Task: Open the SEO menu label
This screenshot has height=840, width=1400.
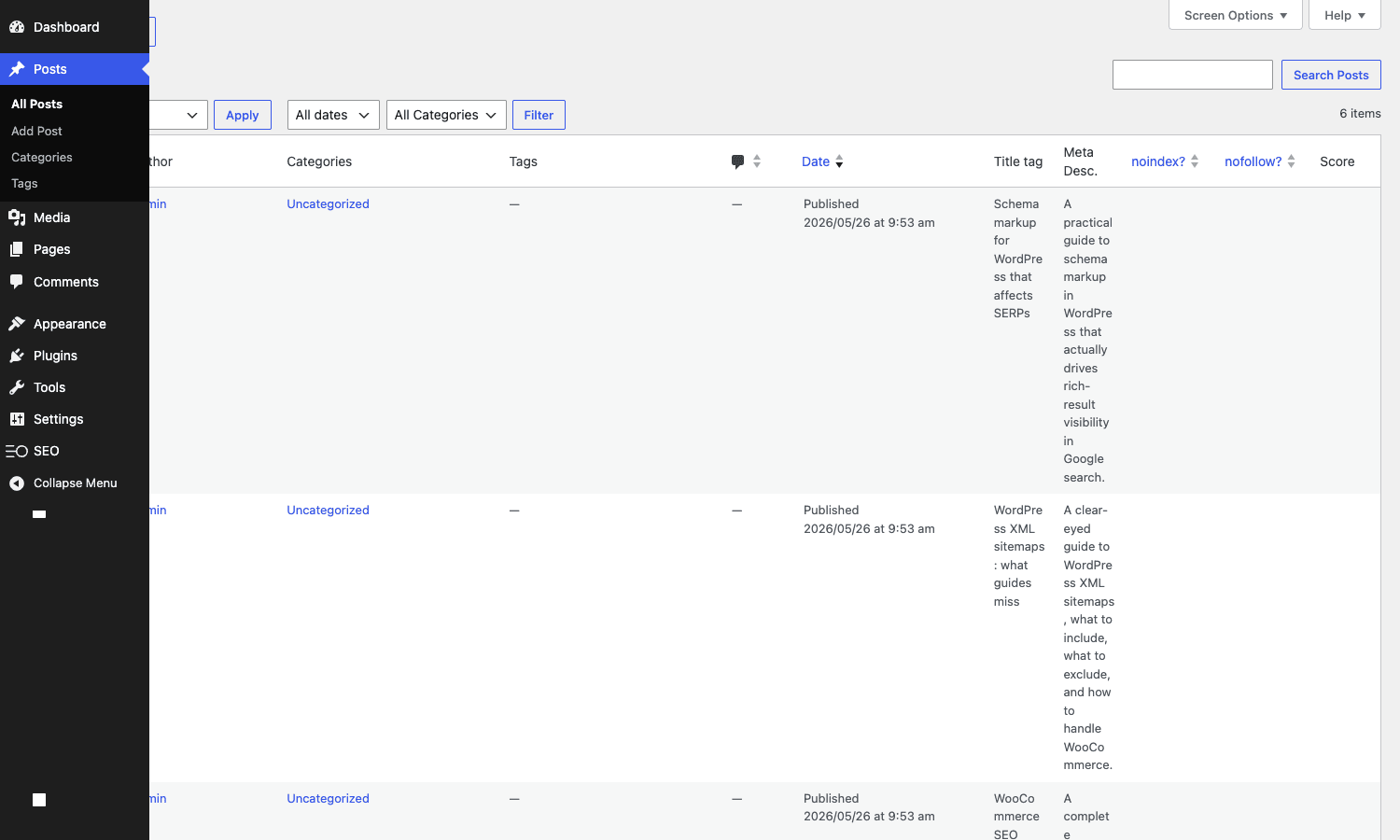Action: click(47, 451)
